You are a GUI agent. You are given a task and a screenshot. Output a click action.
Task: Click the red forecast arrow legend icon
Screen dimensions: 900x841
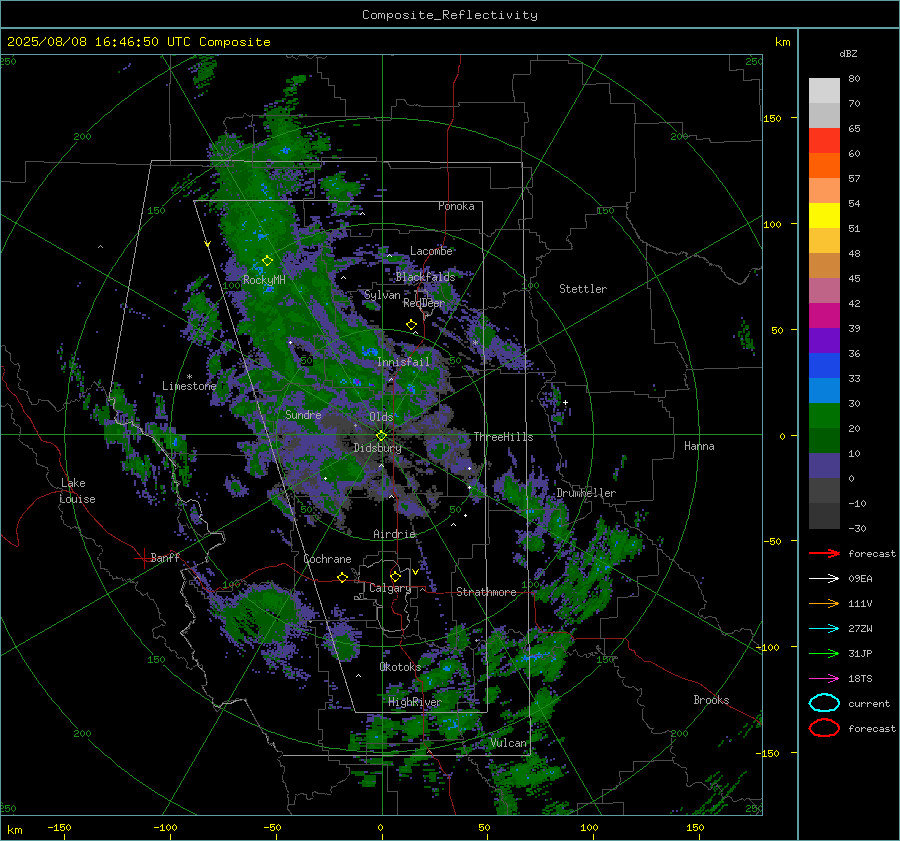[x=824, y=553]
